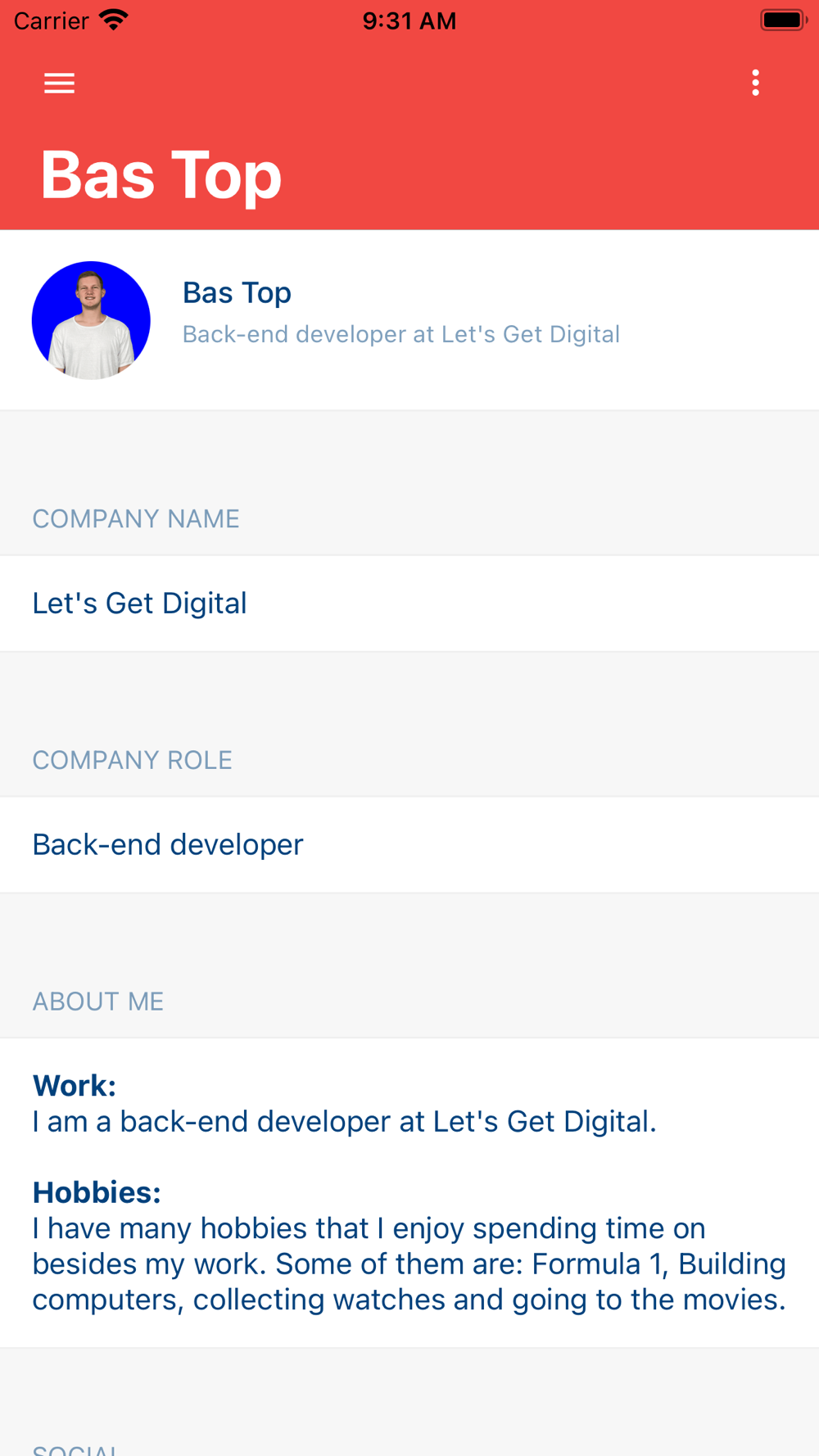This screenshot has width=819, height=1456.
Task: Tap the large Bas Top page title
Action: click(161, 174)
